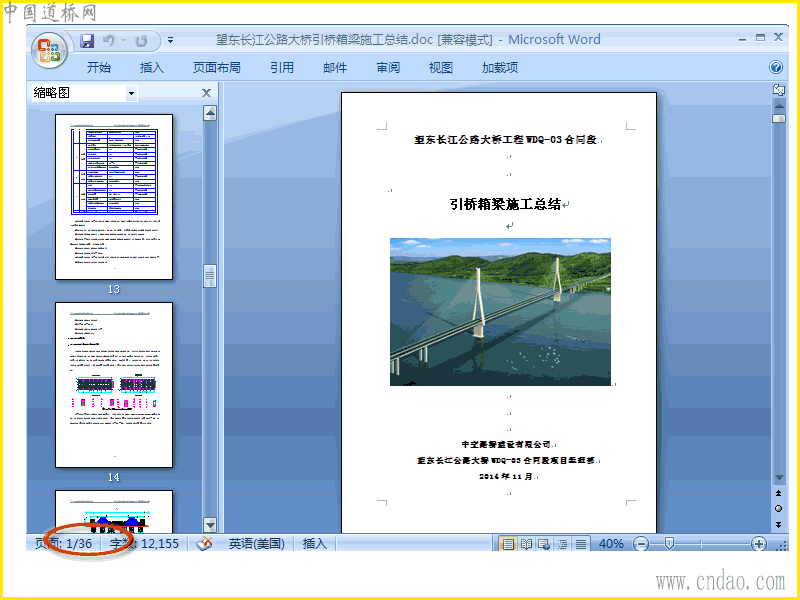The width and height of the screenshot is (800, 600).
Task: Switch to Draft view
Action: pyautogui.click(x=581, y=544)
